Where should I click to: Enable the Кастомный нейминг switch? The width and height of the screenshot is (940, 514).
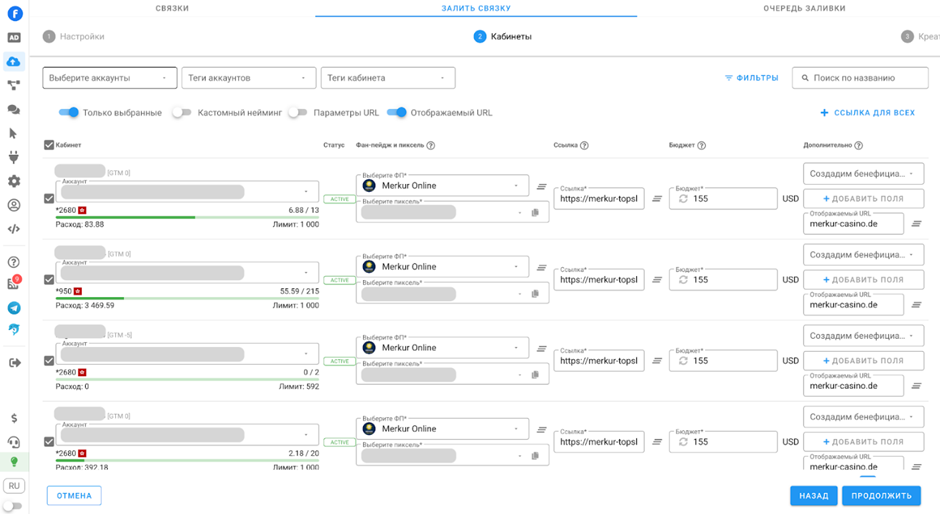(x=181, y=113)
